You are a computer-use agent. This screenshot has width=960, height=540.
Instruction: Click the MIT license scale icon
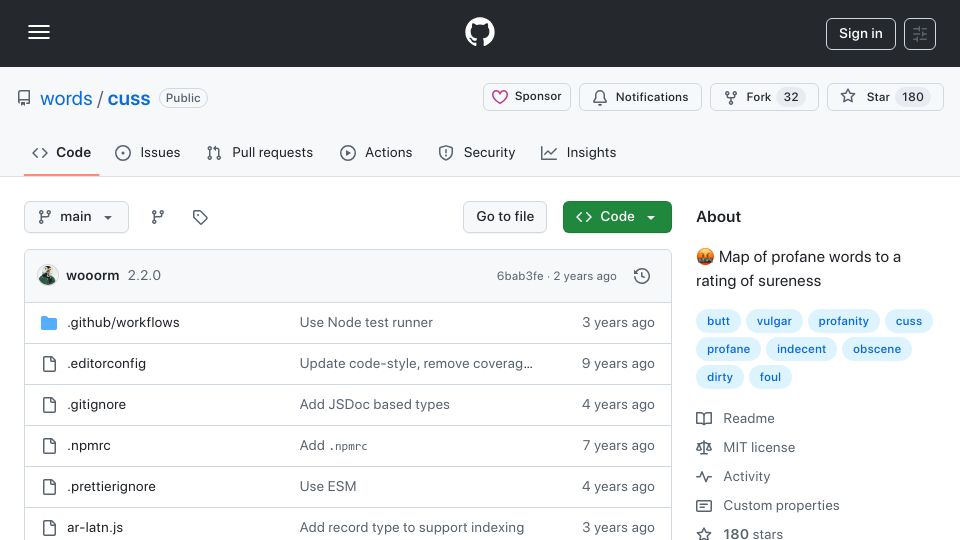(x=704, y=448)
